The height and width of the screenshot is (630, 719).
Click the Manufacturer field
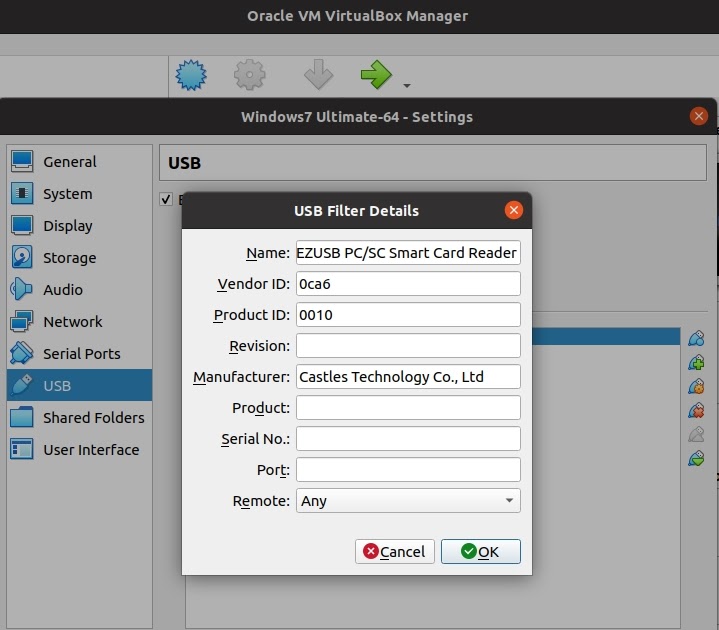(x=408, y=377)
